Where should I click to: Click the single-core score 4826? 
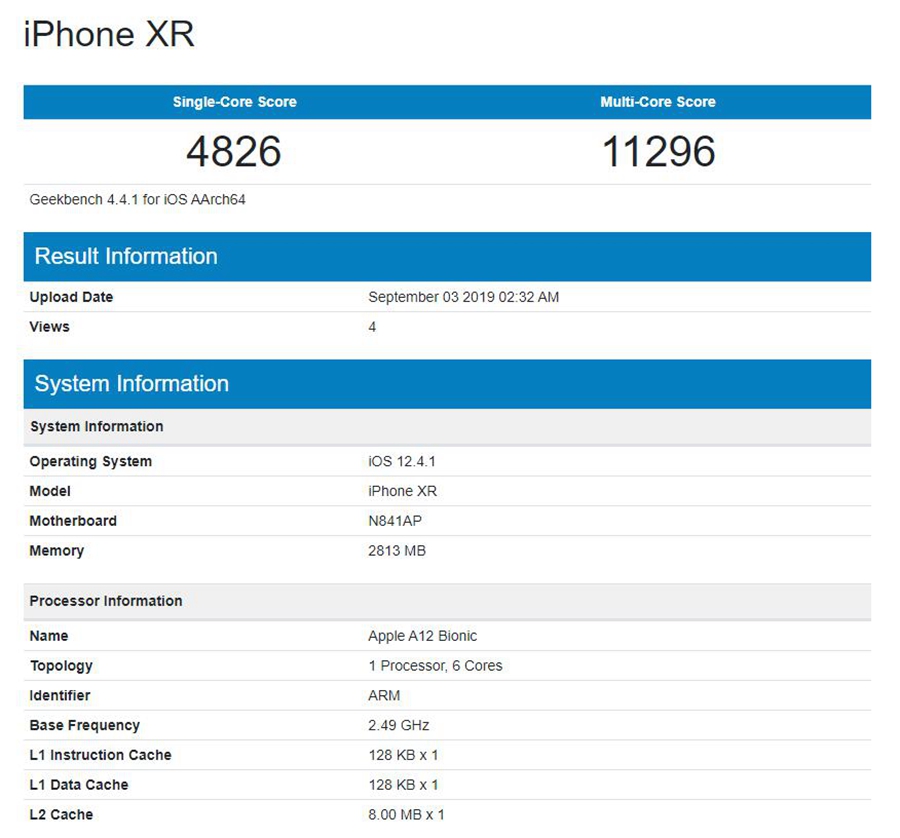pyautogui.click(x=234, y=152)
